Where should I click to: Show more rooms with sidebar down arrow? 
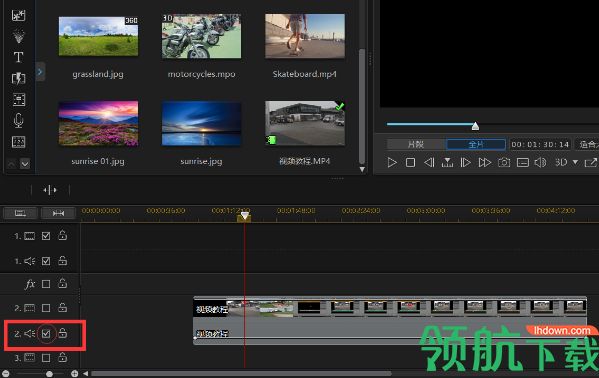click(25, 164)
